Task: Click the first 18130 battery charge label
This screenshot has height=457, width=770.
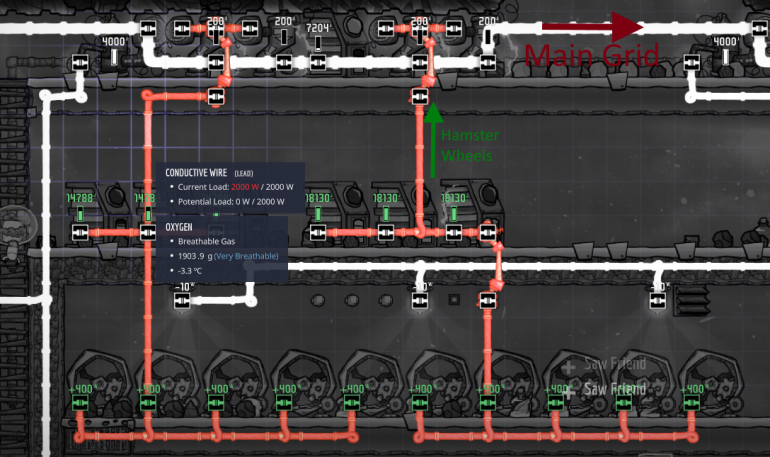Action: tap(318, 198)
